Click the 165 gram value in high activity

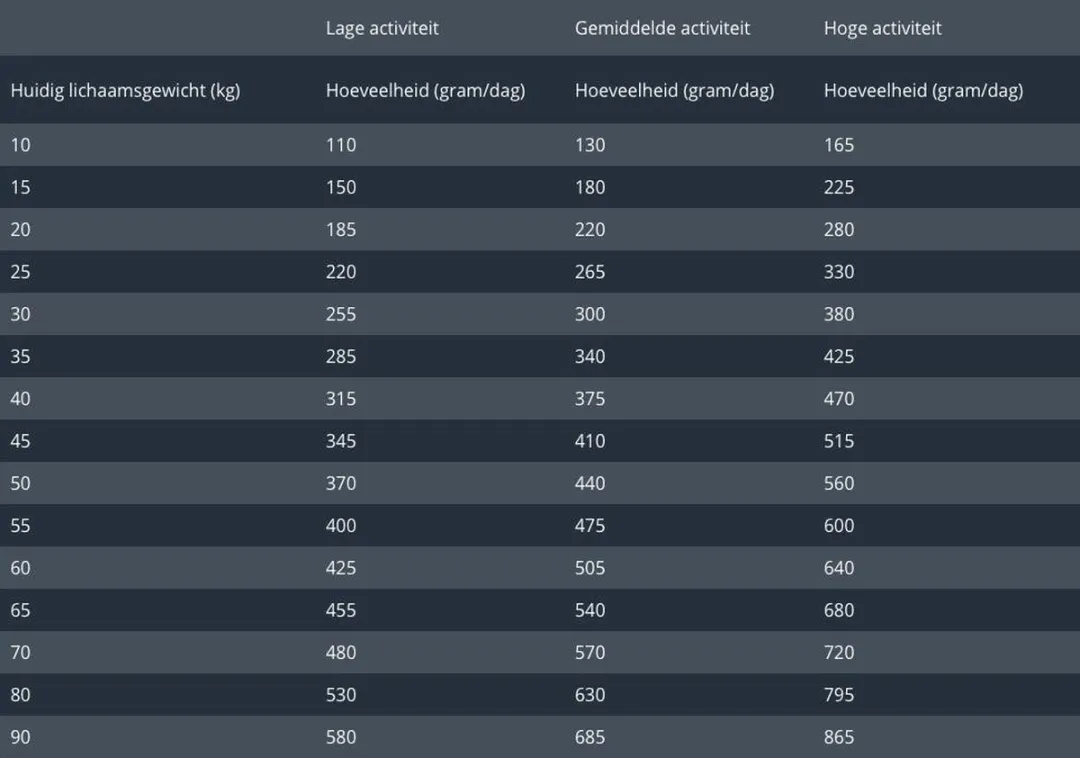pos(839,145)
